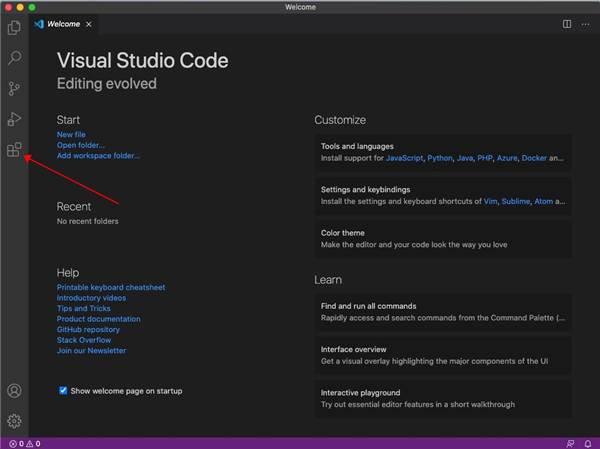
Task: Open the Run and Debug view
Action: coord(14,120)
